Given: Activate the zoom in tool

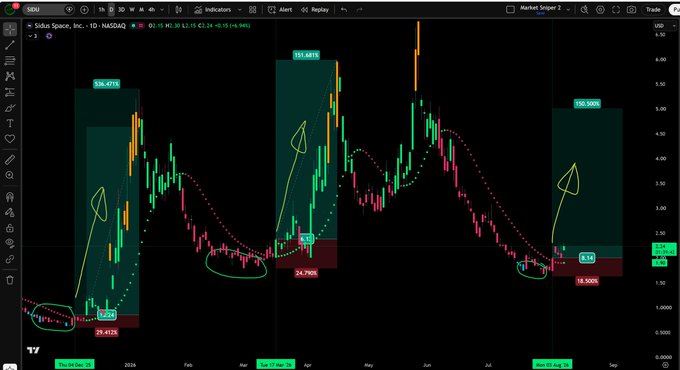Looking at the screenshot, I should pyautogui.click(x=10, y=175).
